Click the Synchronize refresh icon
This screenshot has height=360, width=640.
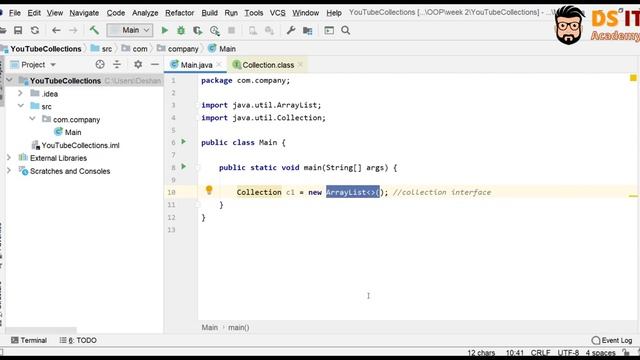[35, 30]
